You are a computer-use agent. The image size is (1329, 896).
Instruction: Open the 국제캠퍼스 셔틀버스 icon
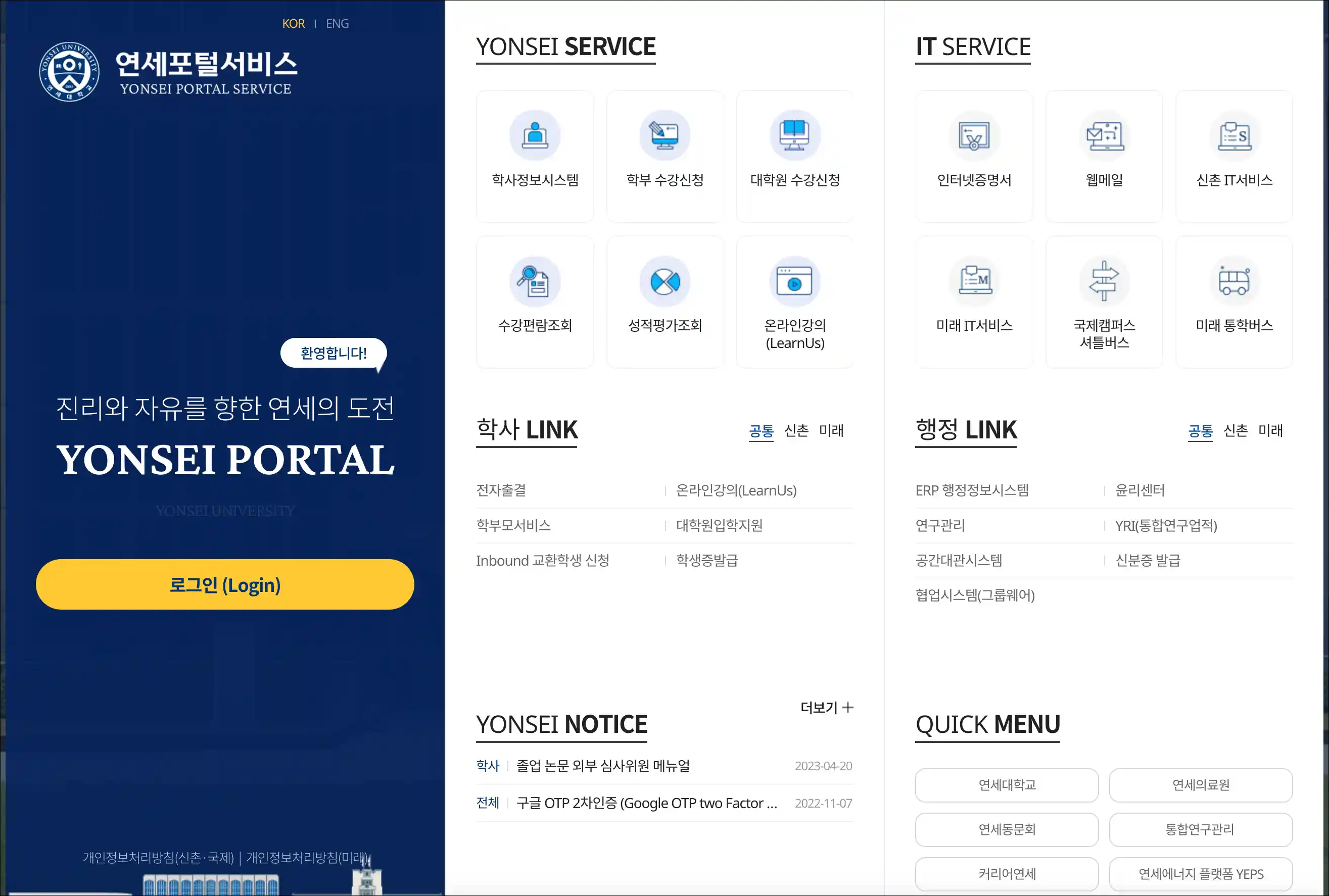coord(1104,281)
